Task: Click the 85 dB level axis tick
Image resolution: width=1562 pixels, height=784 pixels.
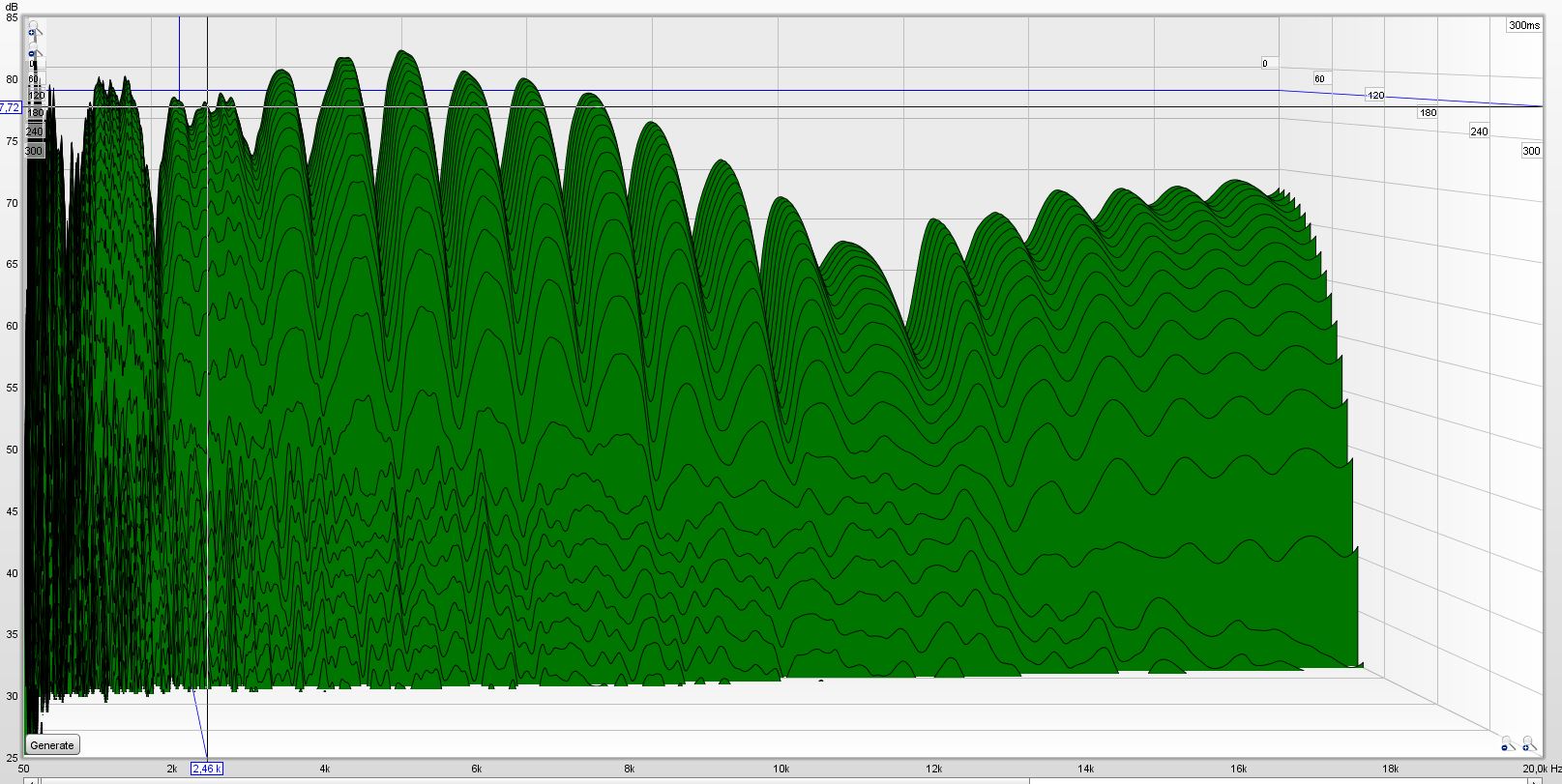Action: (12, 17)
